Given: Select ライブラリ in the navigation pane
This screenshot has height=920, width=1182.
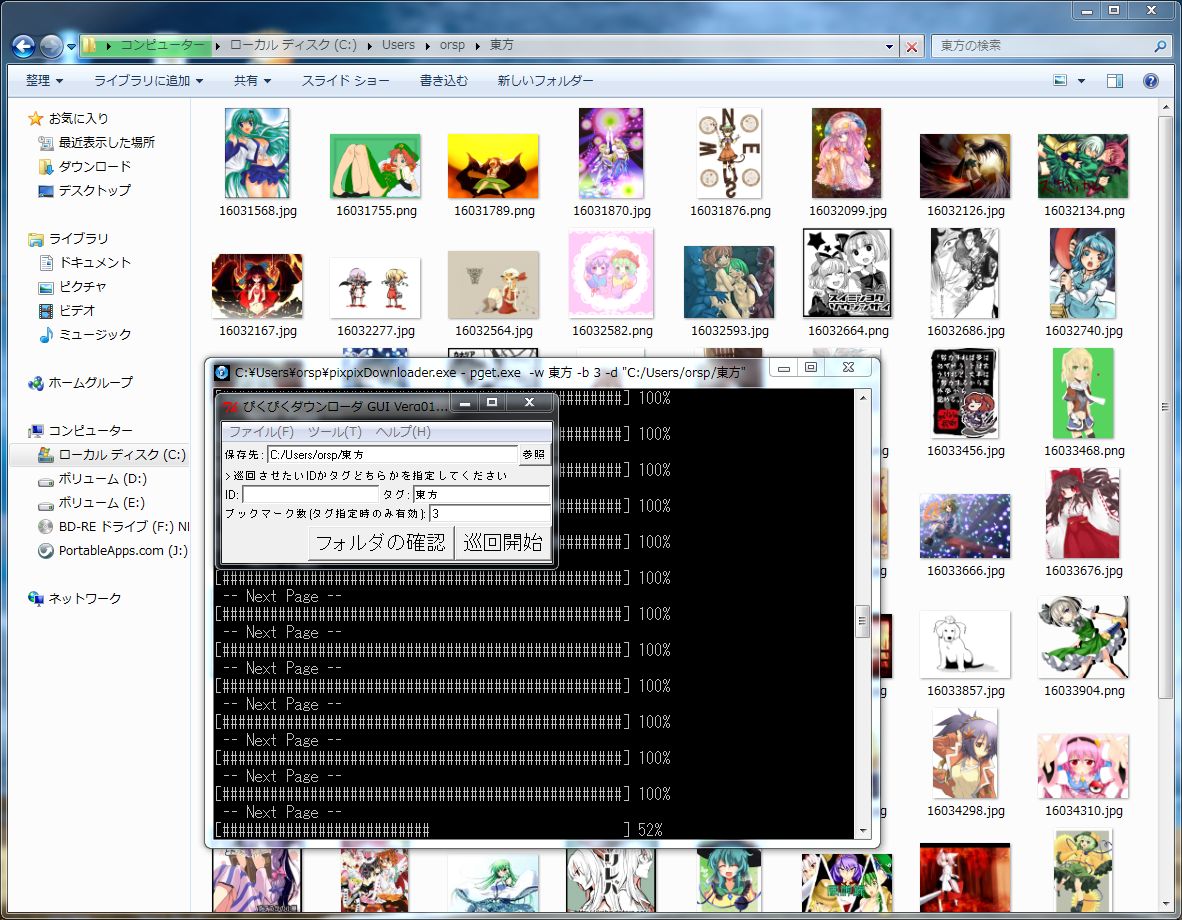Looking at the screenshot, I should coord(78,239).
